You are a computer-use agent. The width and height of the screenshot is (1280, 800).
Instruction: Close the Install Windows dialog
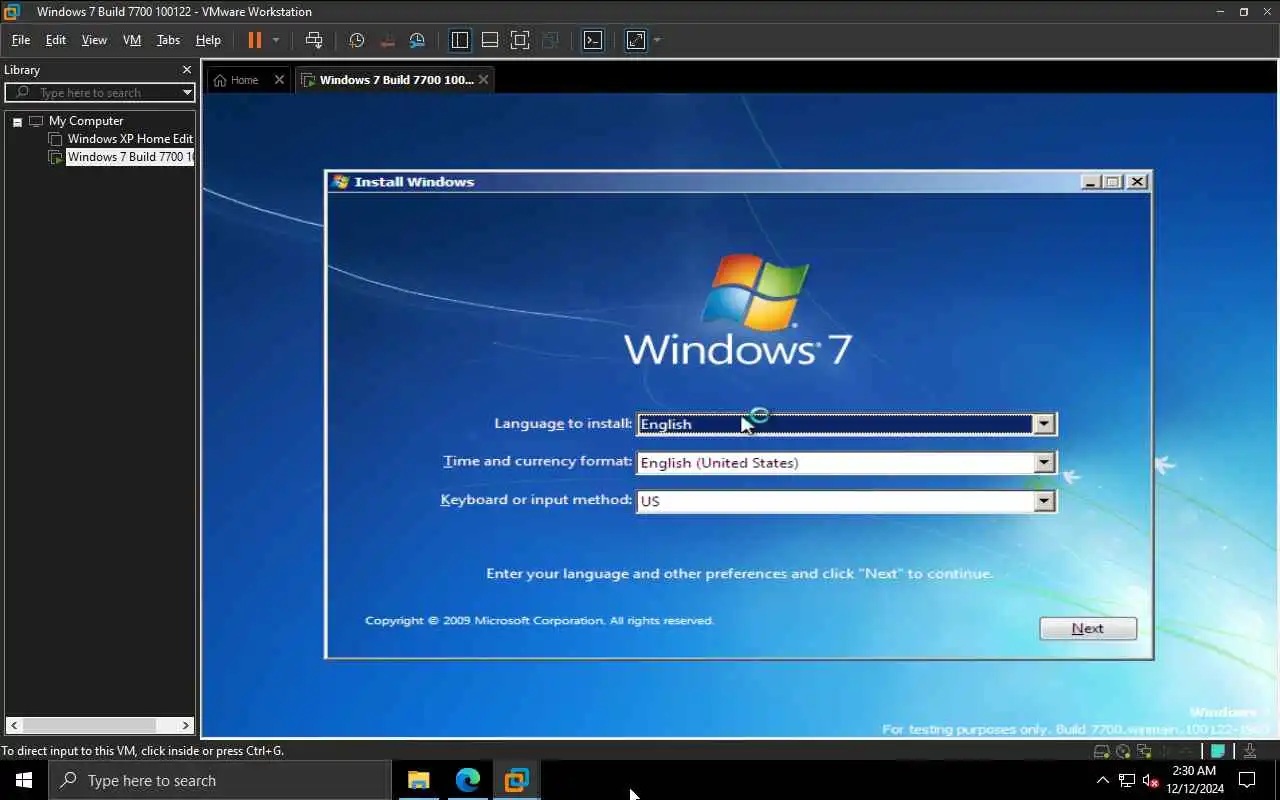[1137, 182]
